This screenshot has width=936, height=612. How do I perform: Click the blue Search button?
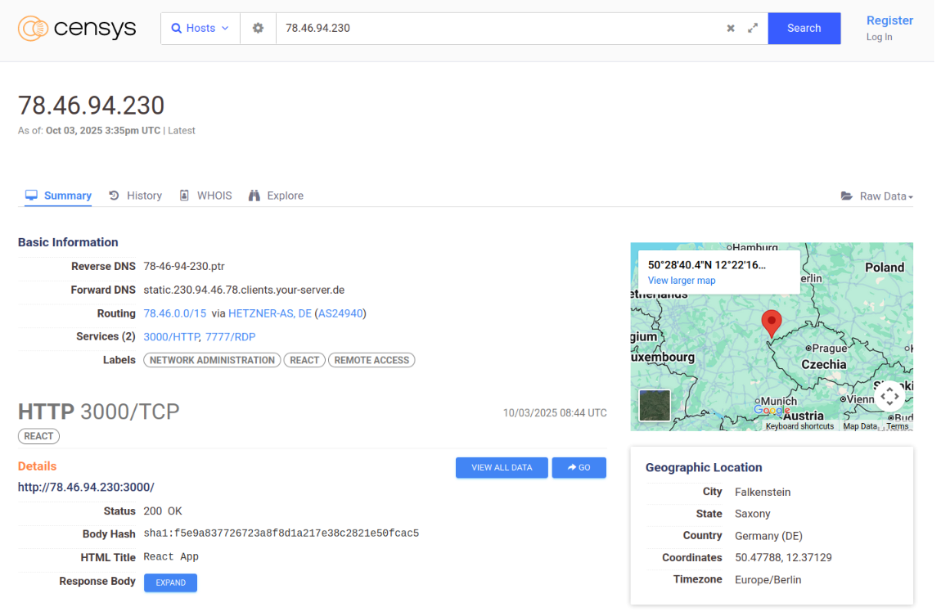pyautogui.click(x=803, y=28)
